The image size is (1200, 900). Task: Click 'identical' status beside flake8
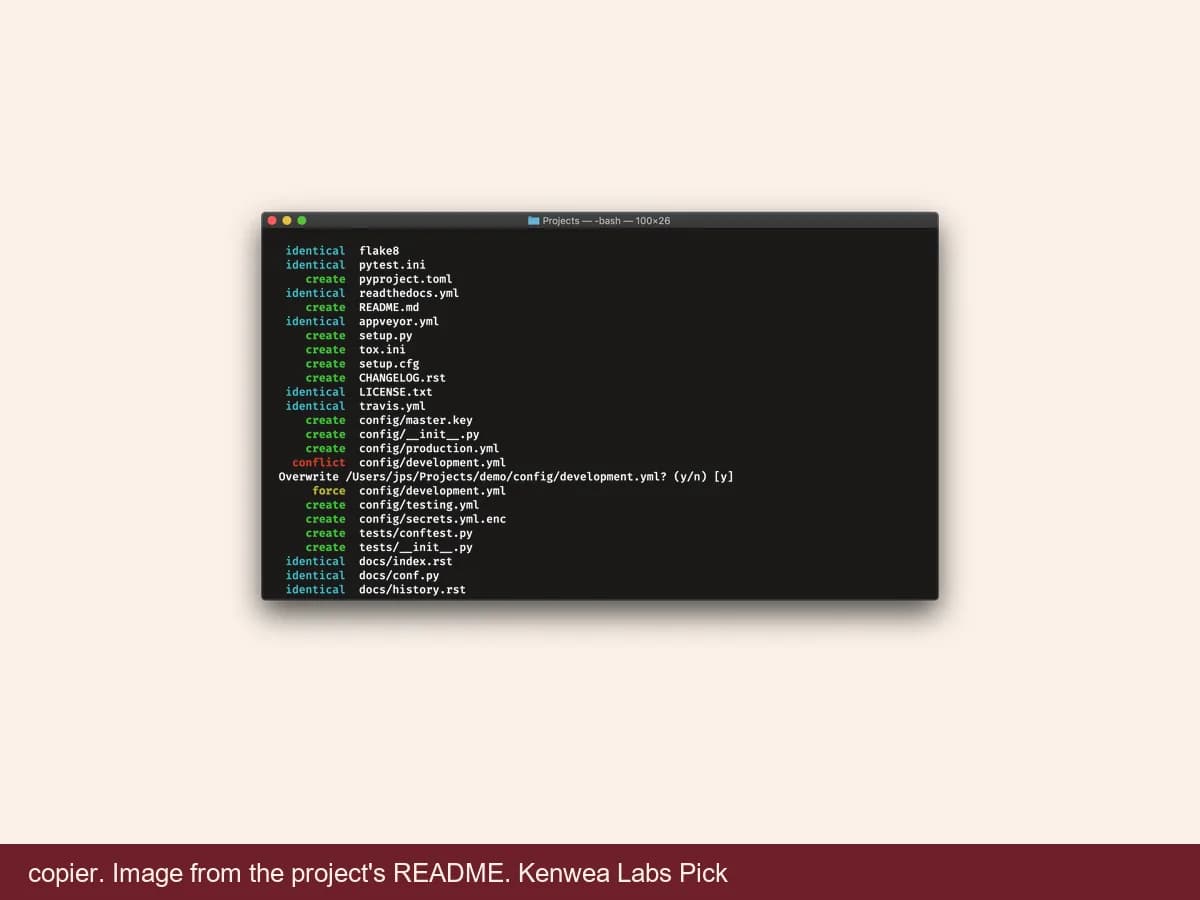coord(315,251)
